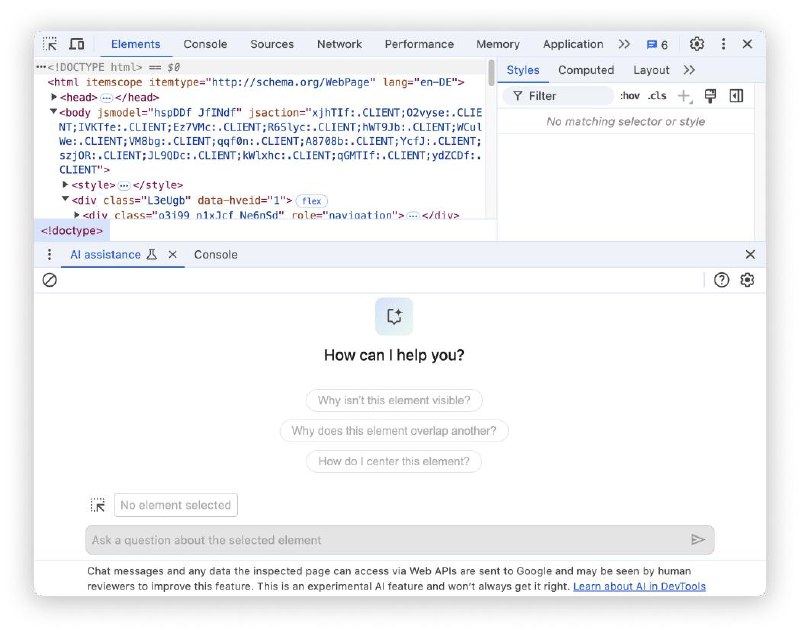Screen dimensions: 800x633
Task: Select the AI assistance drawer tab
Action: click(x=106, y=255)
